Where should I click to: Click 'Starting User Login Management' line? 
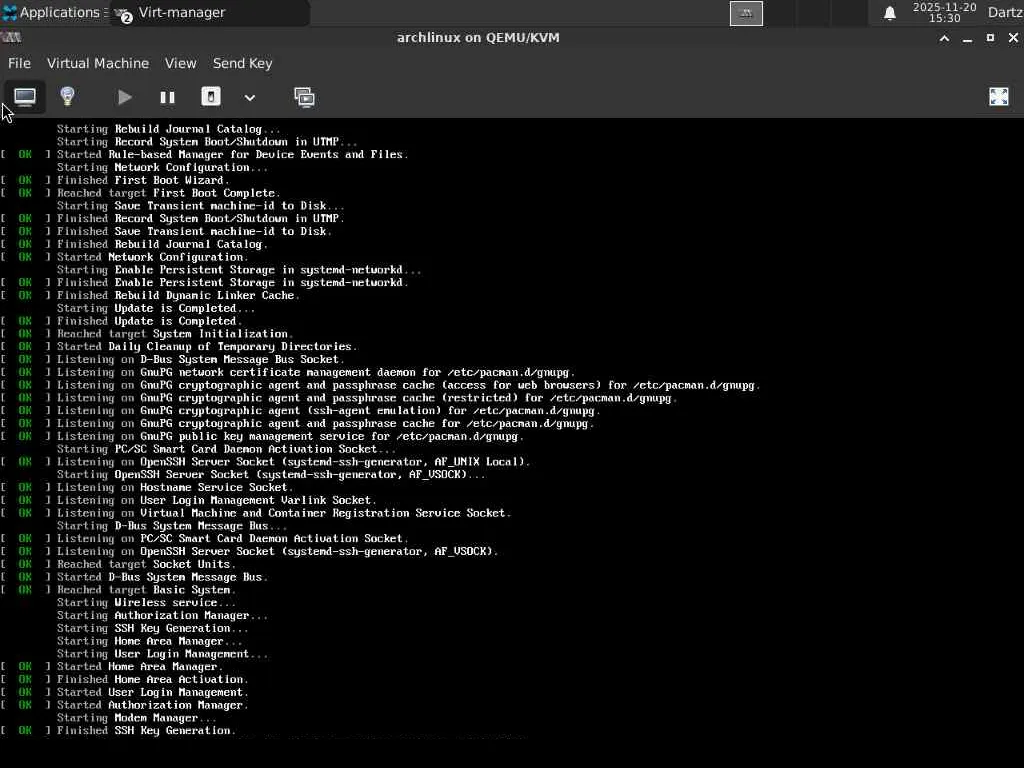tap(162, 654)
